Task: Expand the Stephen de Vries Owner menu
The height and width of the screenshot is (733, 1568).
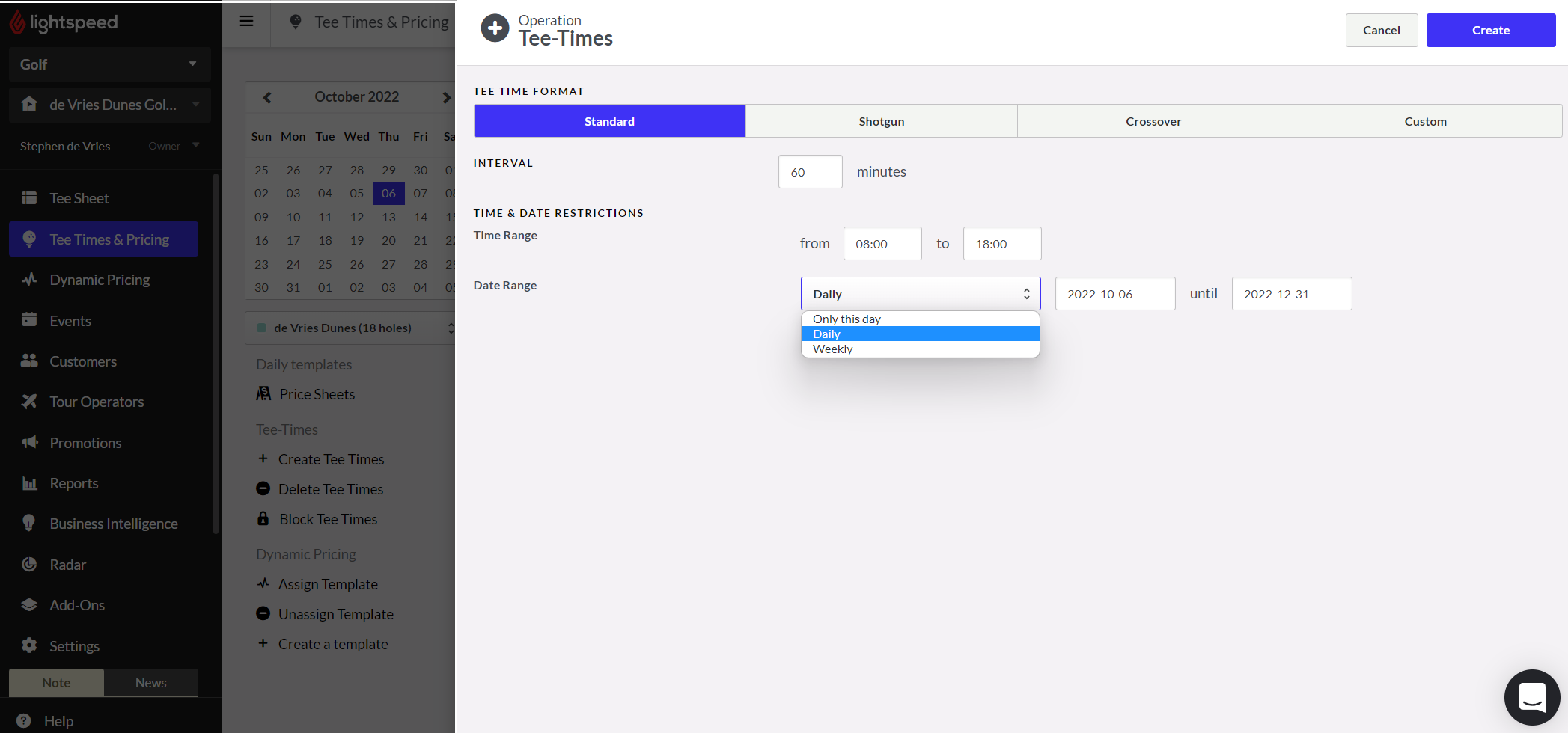Action: (x=110, y=146)
